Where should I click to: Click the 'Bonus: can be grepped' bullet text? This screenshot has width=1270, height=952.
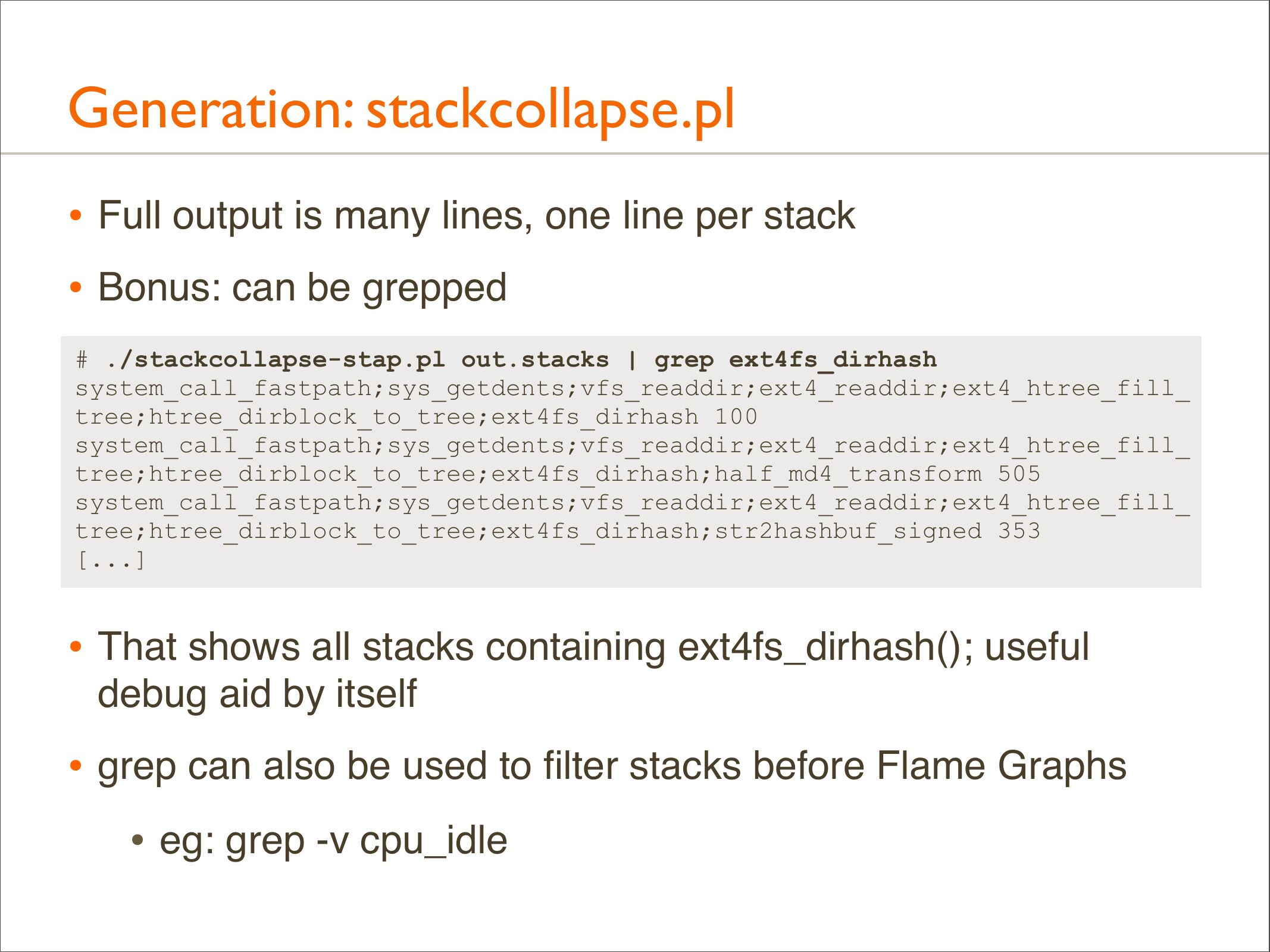(x=302, y=288)
